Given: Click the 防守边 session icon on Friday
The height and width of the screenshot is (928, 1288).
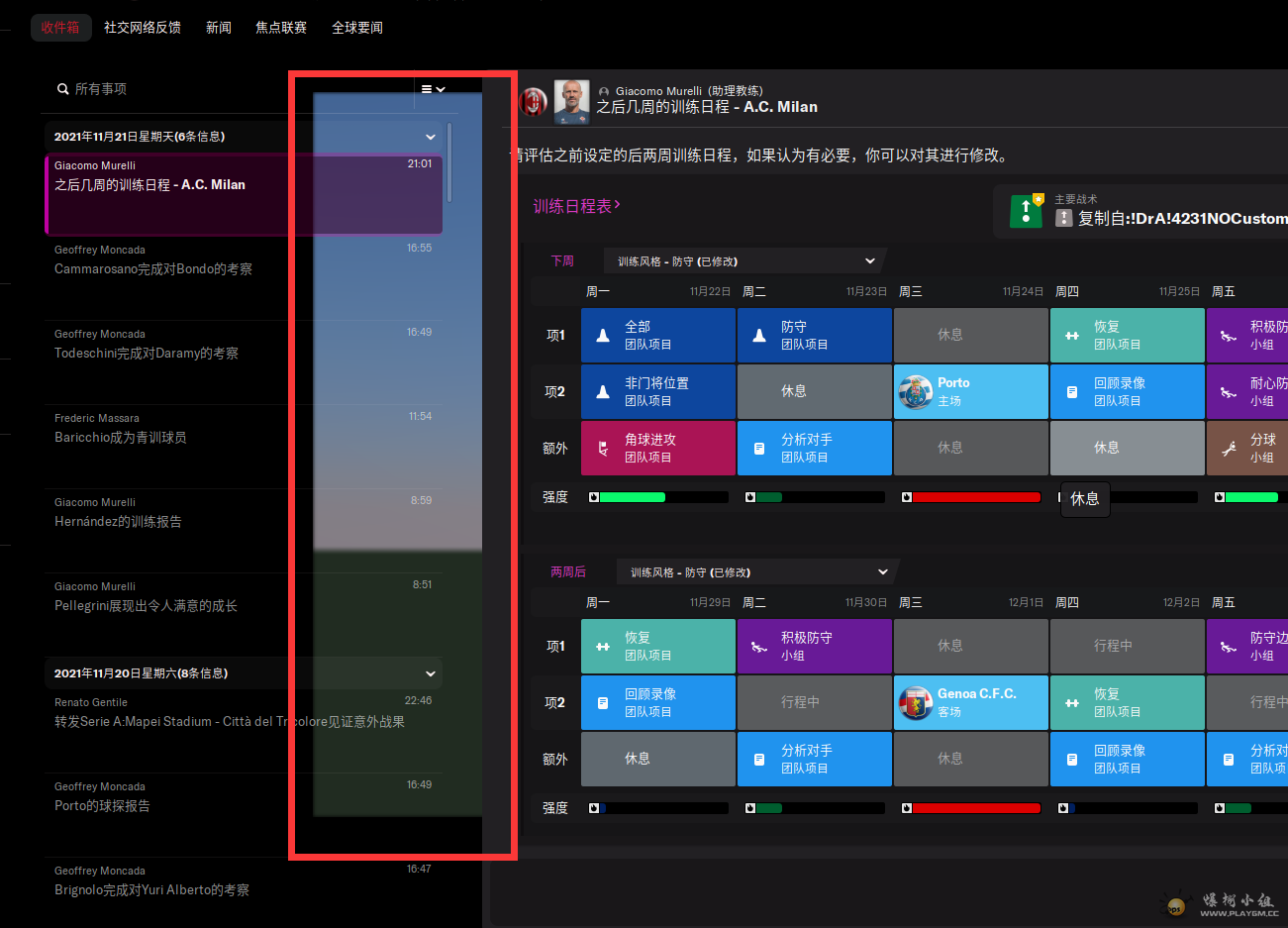Looking at the screenshot, I should coord(1229,647).
